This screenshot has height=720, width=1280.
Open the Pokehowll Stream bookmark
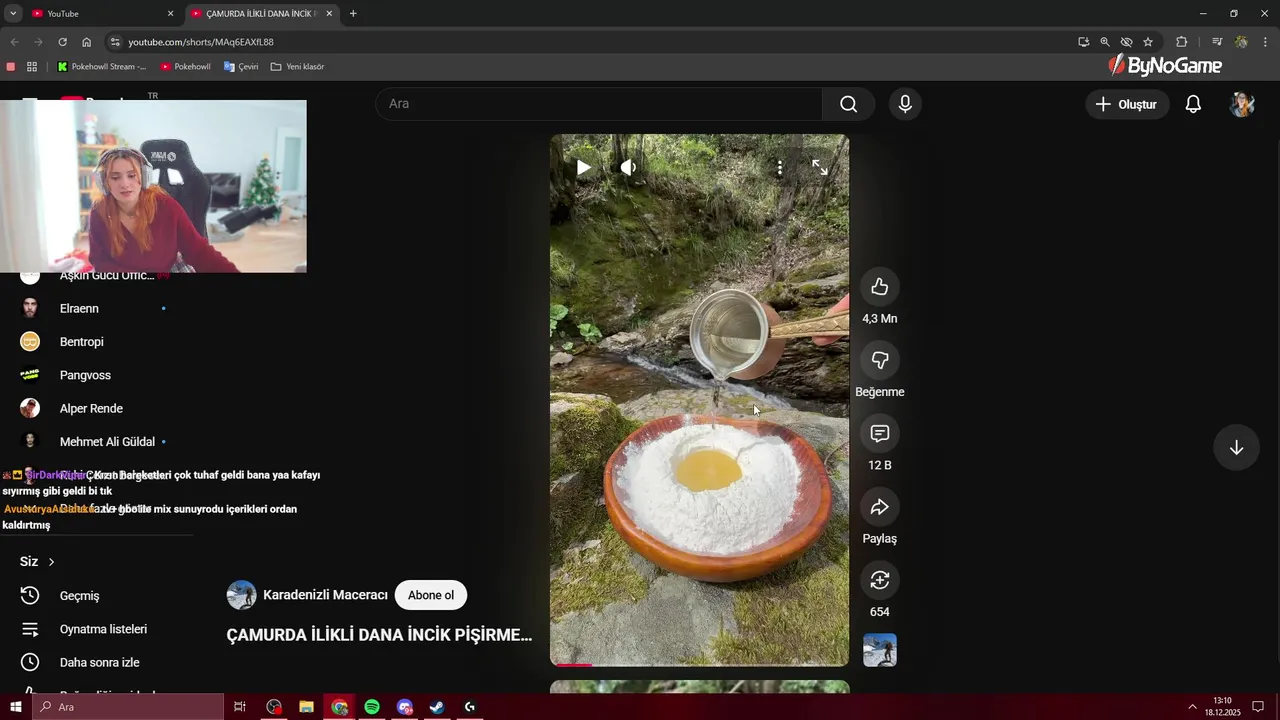click(102, 67)
